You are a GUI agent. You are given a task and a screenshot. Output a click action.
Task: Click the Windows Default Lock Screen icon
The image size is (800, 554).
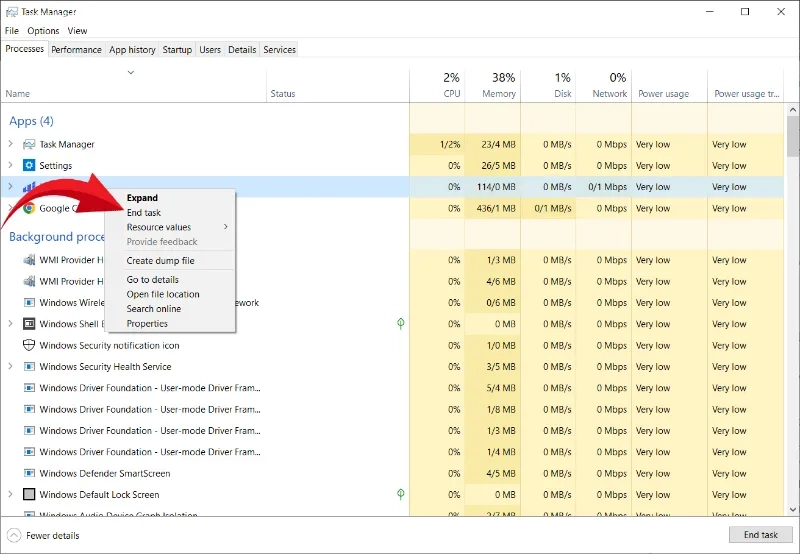tap(29, 494)
